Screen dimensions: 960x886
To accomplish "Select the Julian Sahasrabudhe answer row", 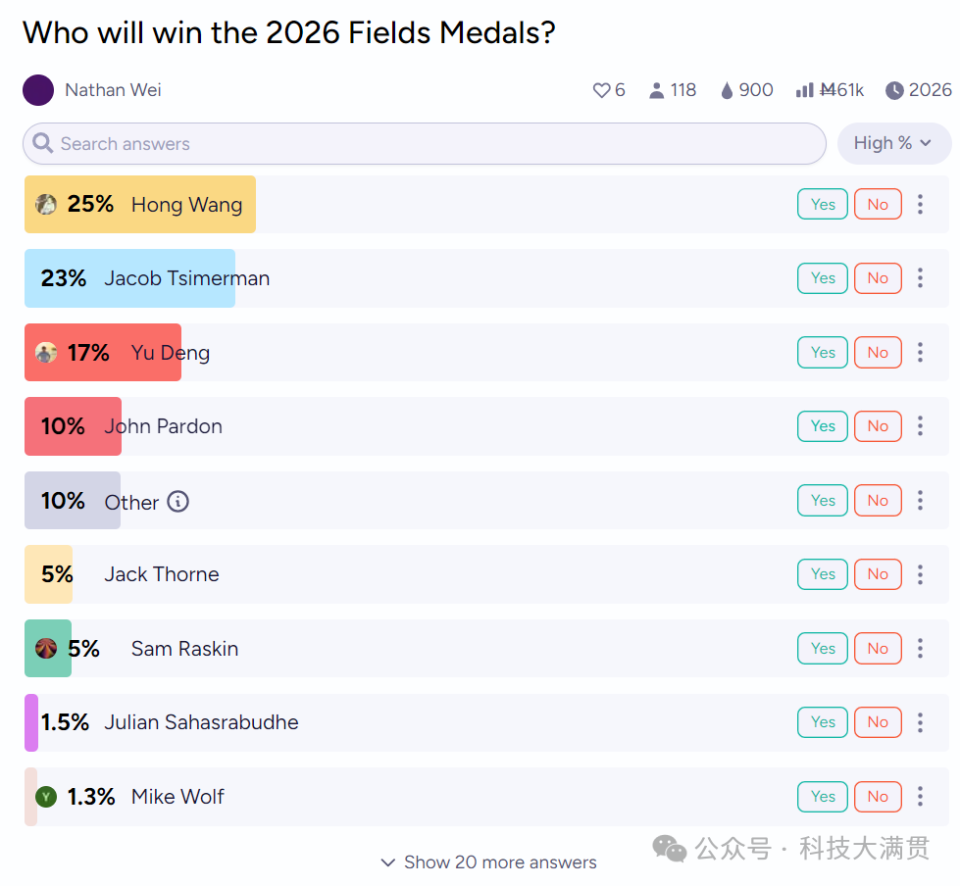I will coord(486,723).
